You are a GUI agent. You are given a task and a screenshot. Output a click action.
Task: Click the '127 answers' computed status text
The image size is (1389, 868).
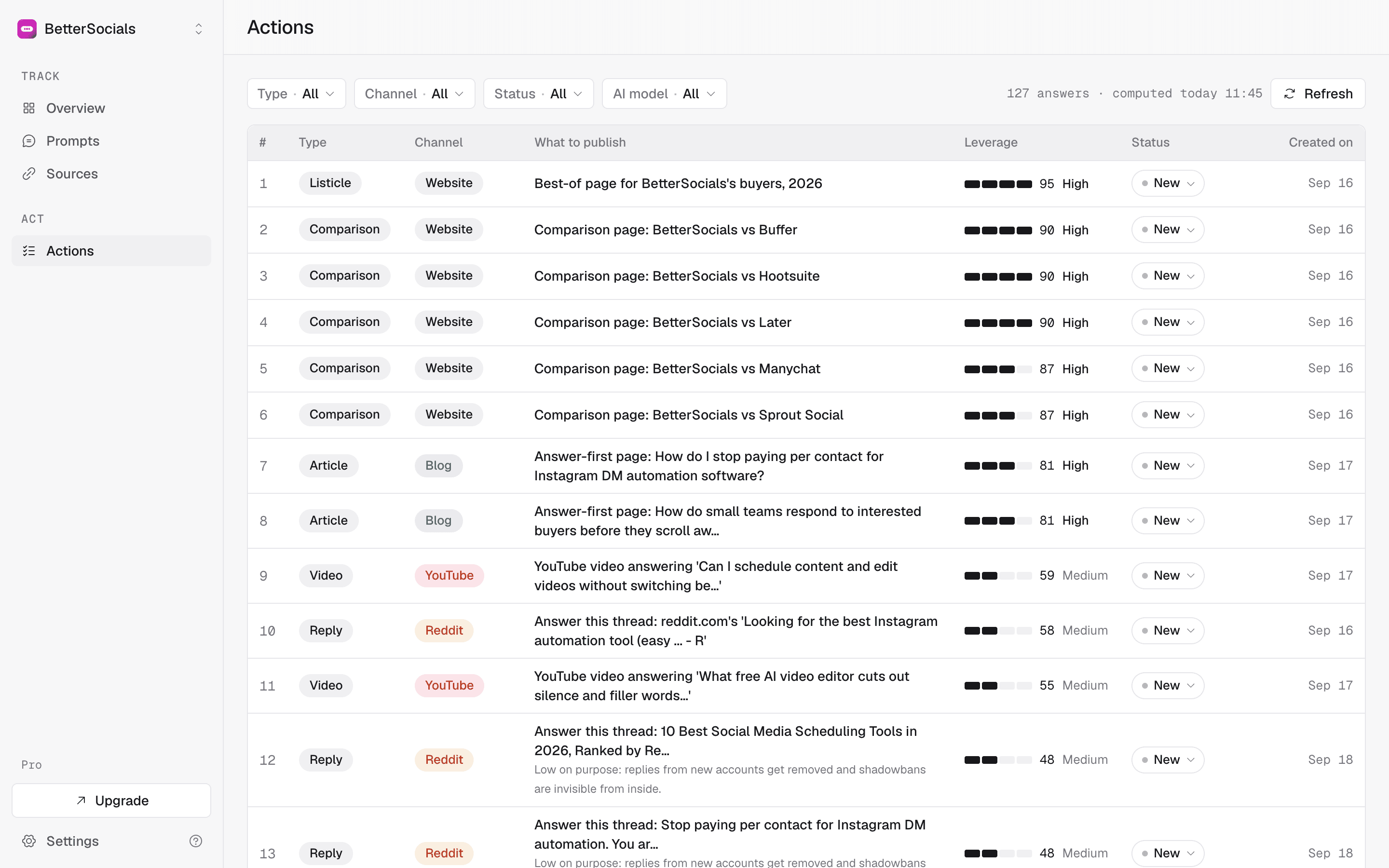click(x=1134, y=94)
